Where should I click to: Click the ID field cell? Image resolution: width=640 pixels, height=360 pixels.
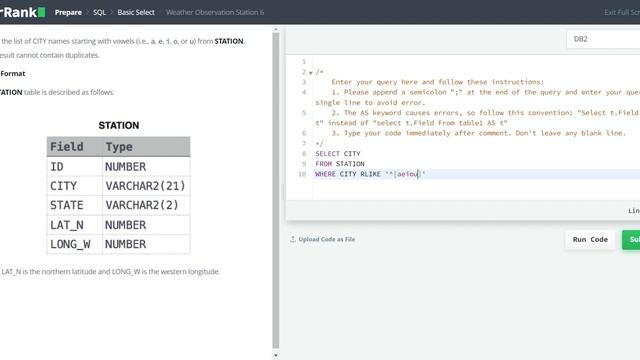click(75, 167)
